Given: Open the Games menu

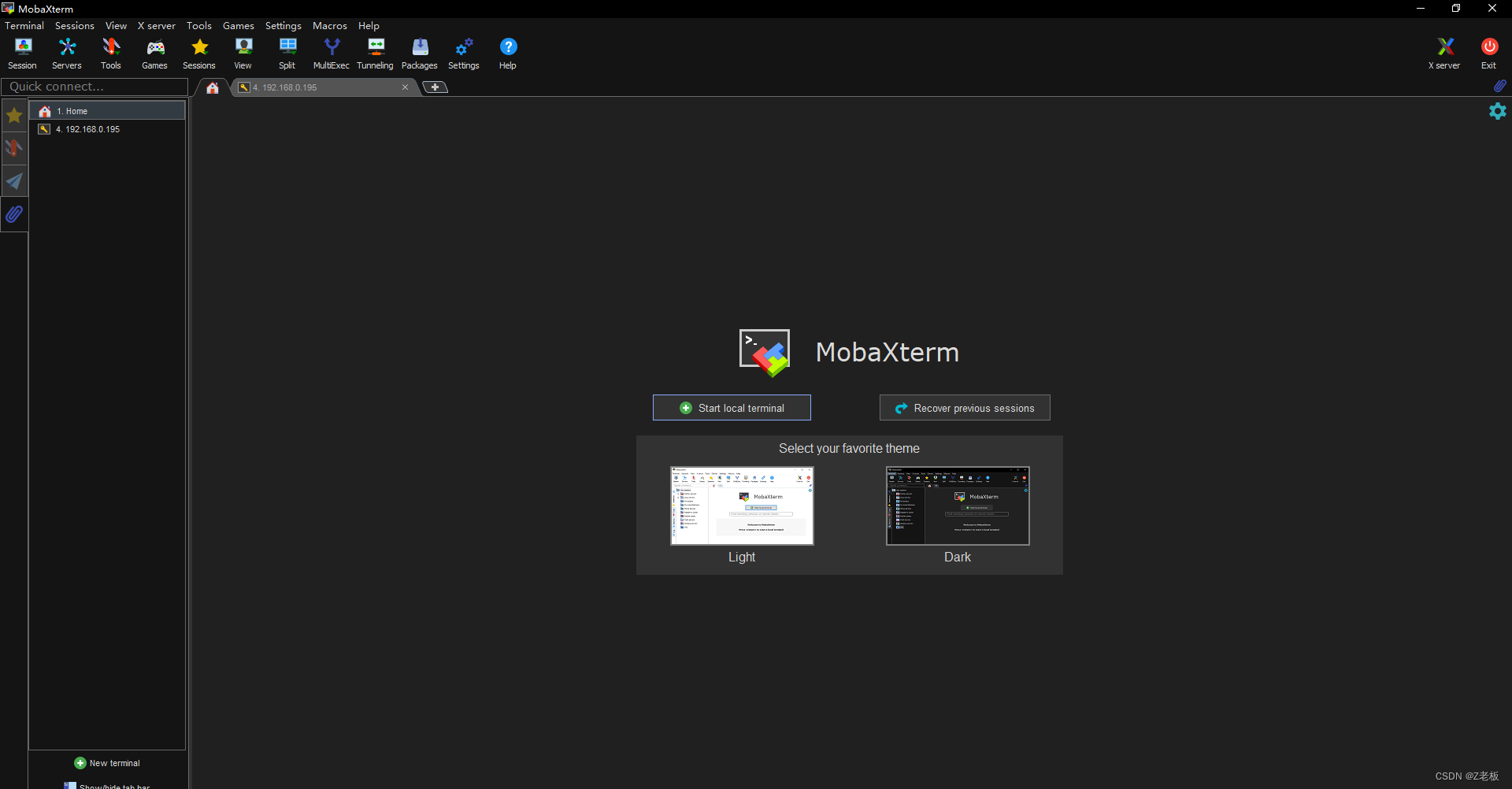Looking at the screenshot, I should pos(239,26).
